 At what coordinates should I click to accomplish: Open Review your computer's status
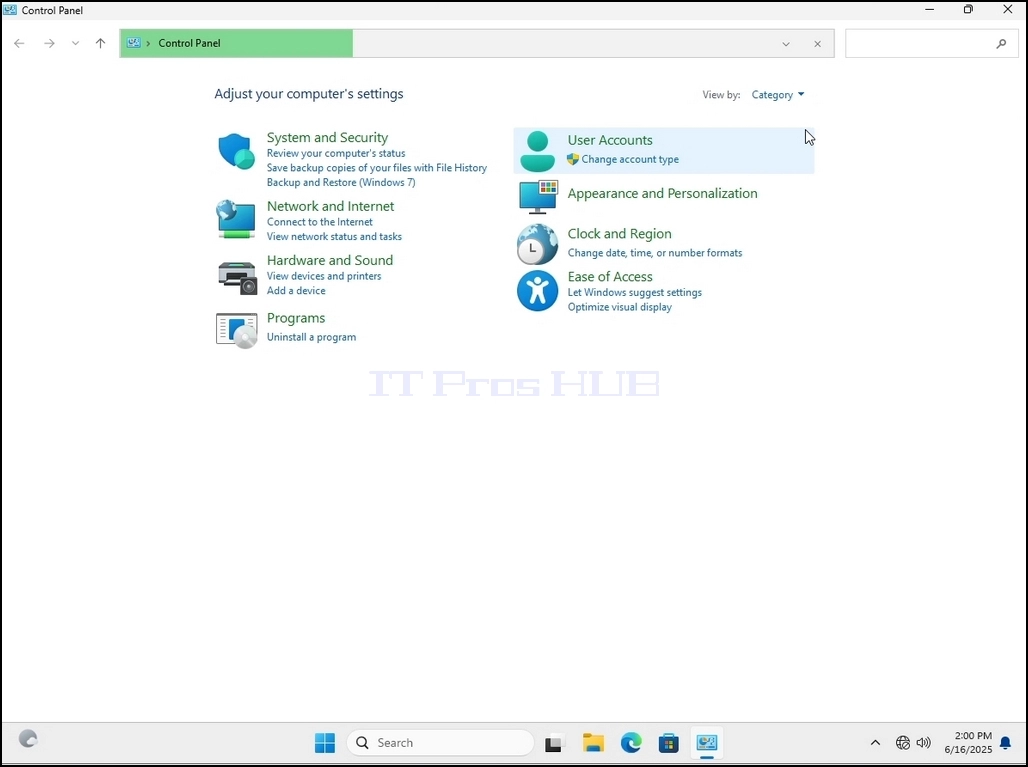coord(336,153)
